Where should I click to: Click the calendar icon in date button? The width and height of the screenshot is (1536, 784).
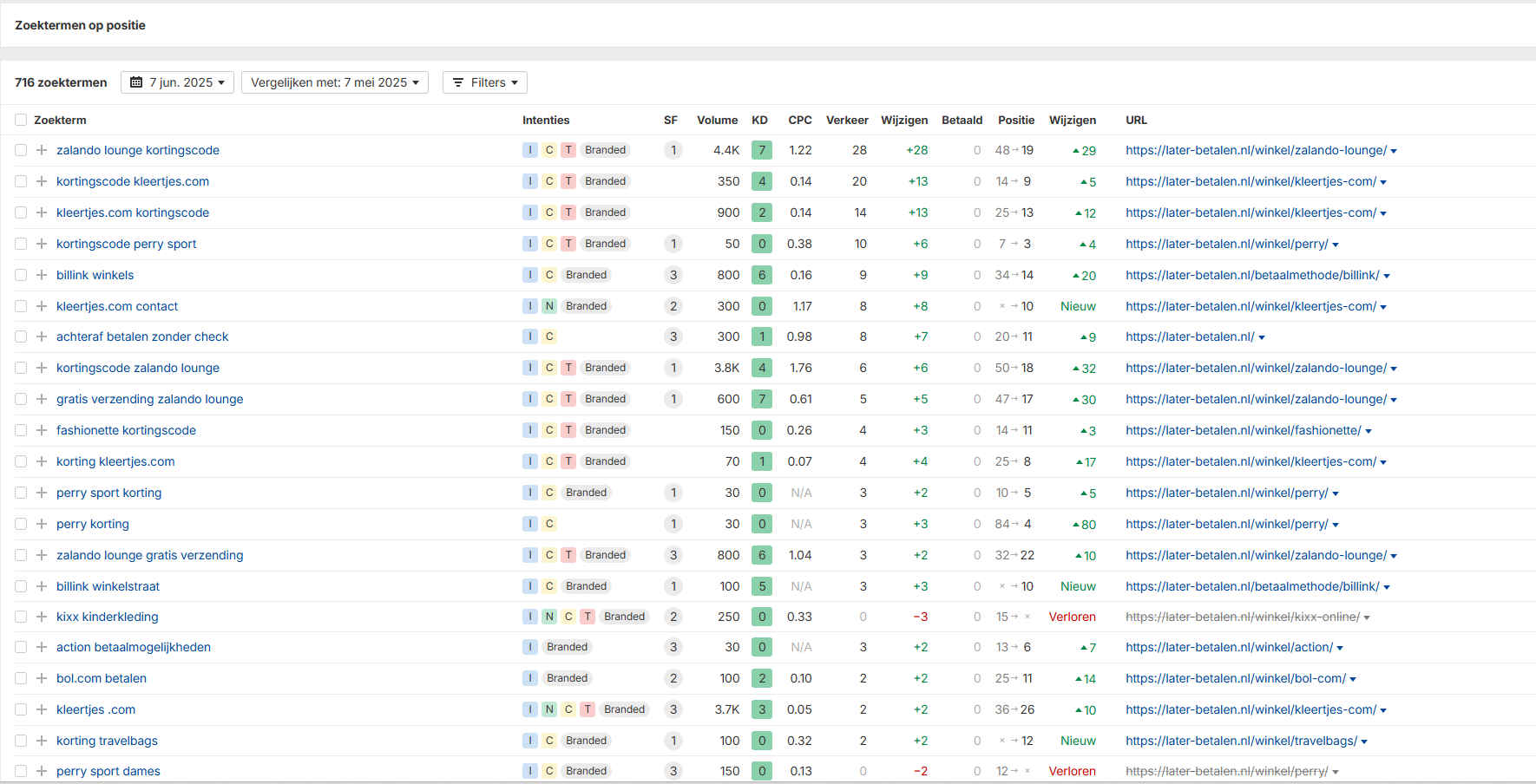pos(136,82)
